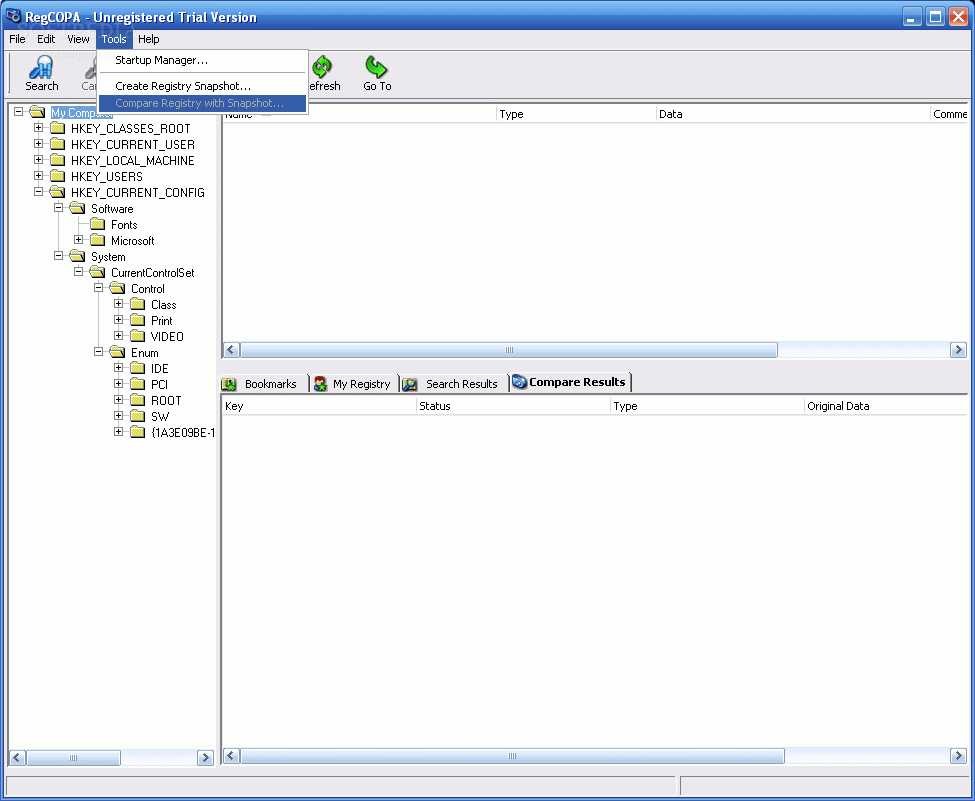Click the System open folder icon

tap(78, 257)
